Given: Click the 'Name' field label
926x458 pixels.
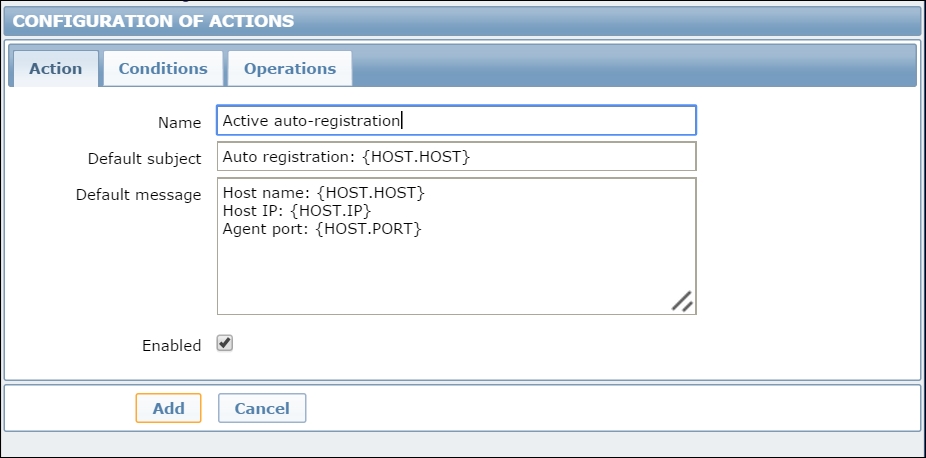Looking at the screenshot, I should tap(180, 122).
